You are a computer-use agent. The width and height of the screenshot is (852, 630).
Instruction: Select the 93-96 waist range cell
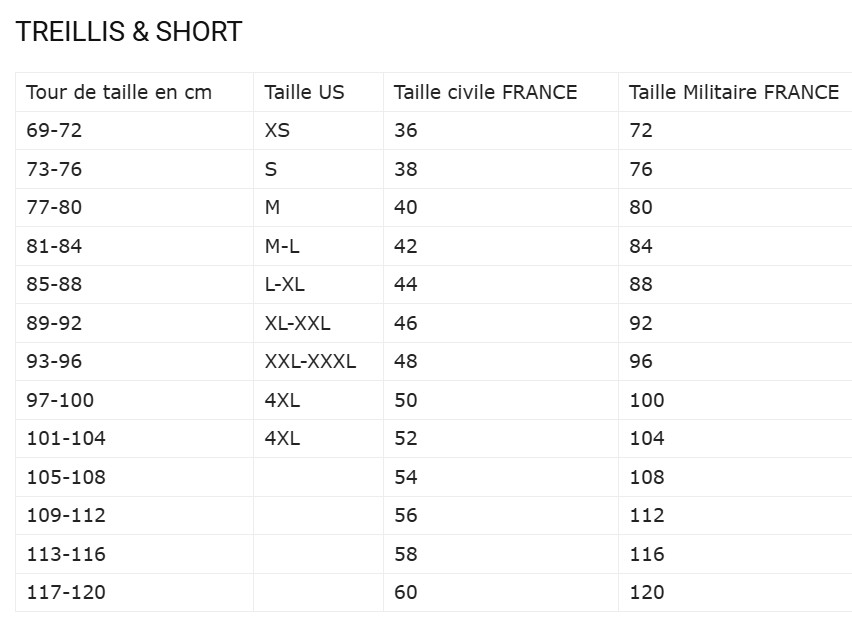point(54,361)
